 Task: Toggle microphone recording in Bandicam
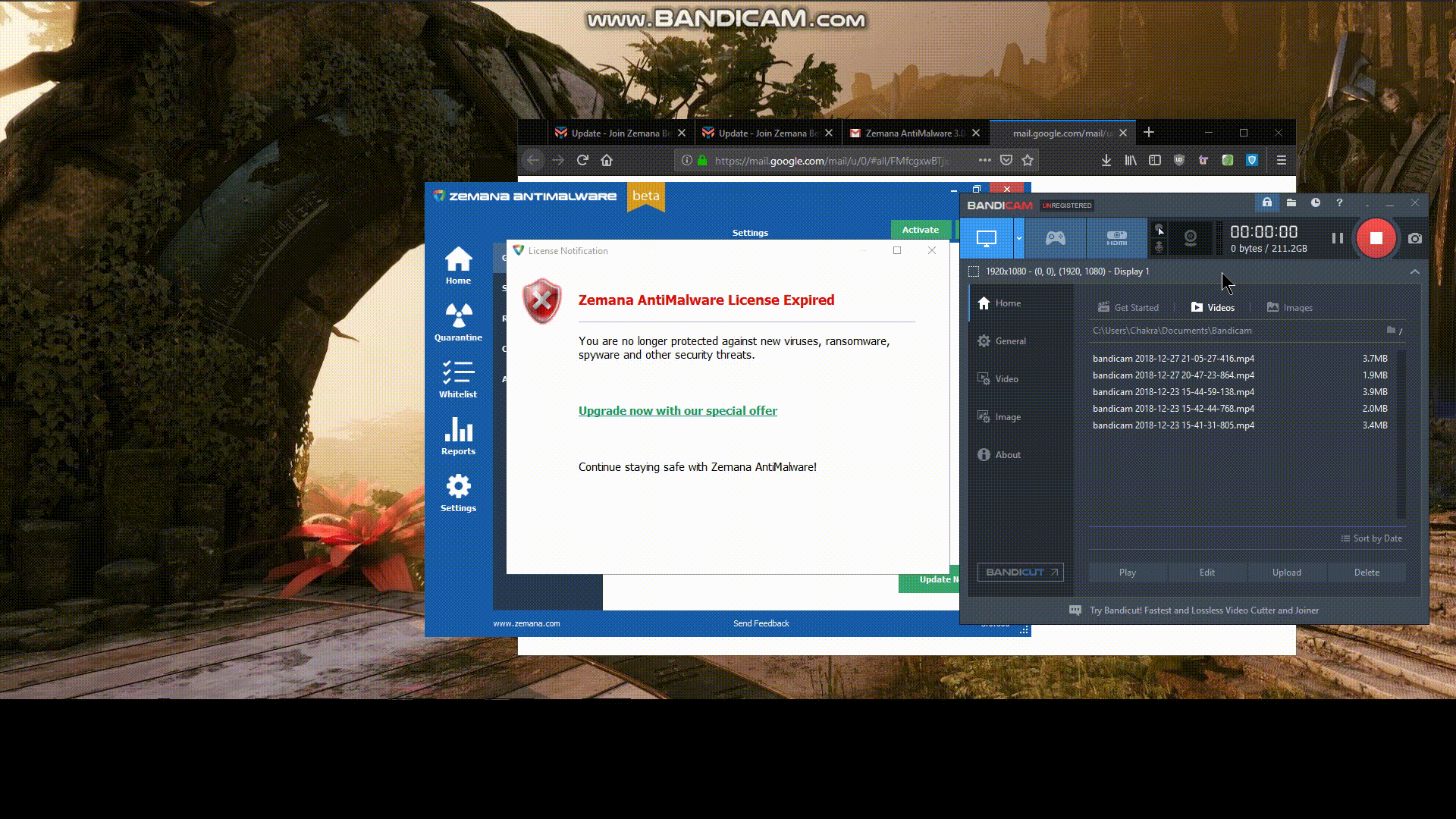[1159, 247]
